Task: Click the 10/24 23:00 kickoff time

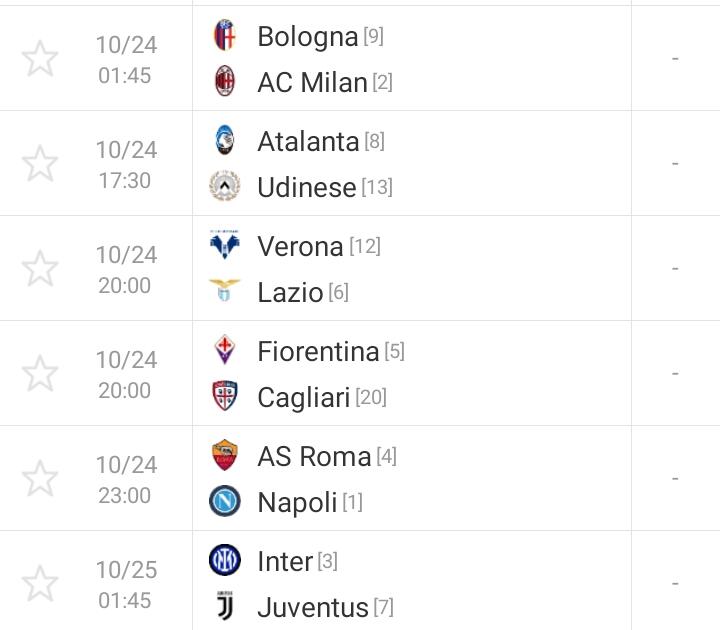Action: [x=126, y=480]
